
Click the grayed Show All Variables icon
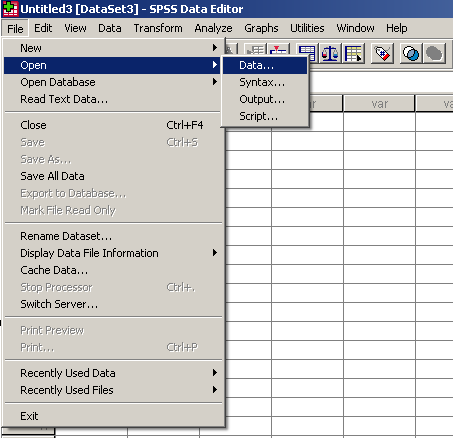(x=434, y=53)
